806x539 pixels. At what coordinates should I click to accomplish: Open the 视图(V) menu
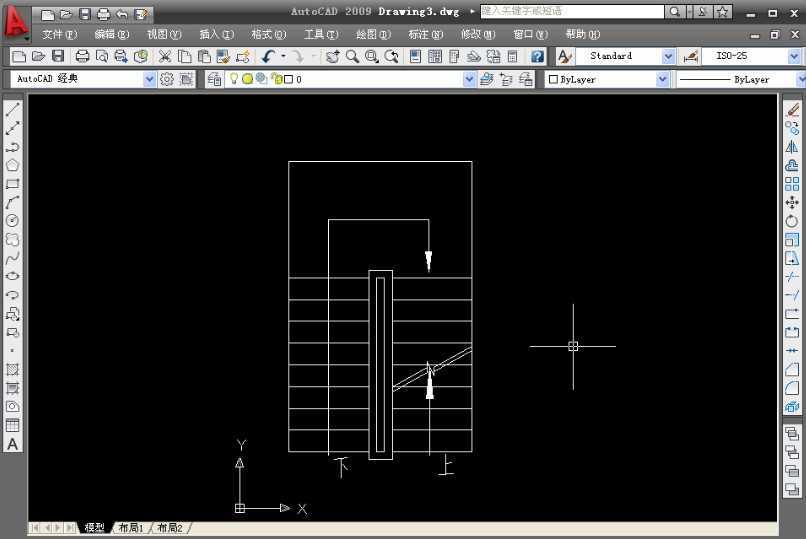coord(164,34)
